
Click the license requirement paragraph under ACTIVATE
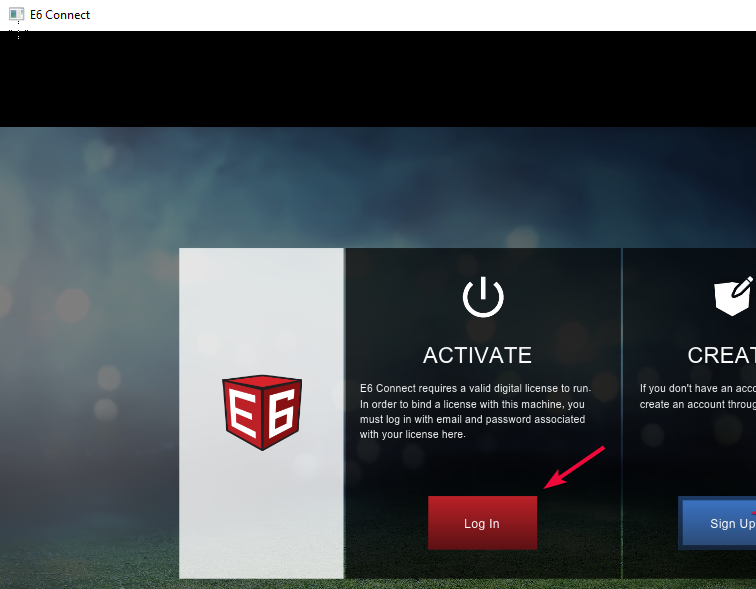(x=475, y=411)
